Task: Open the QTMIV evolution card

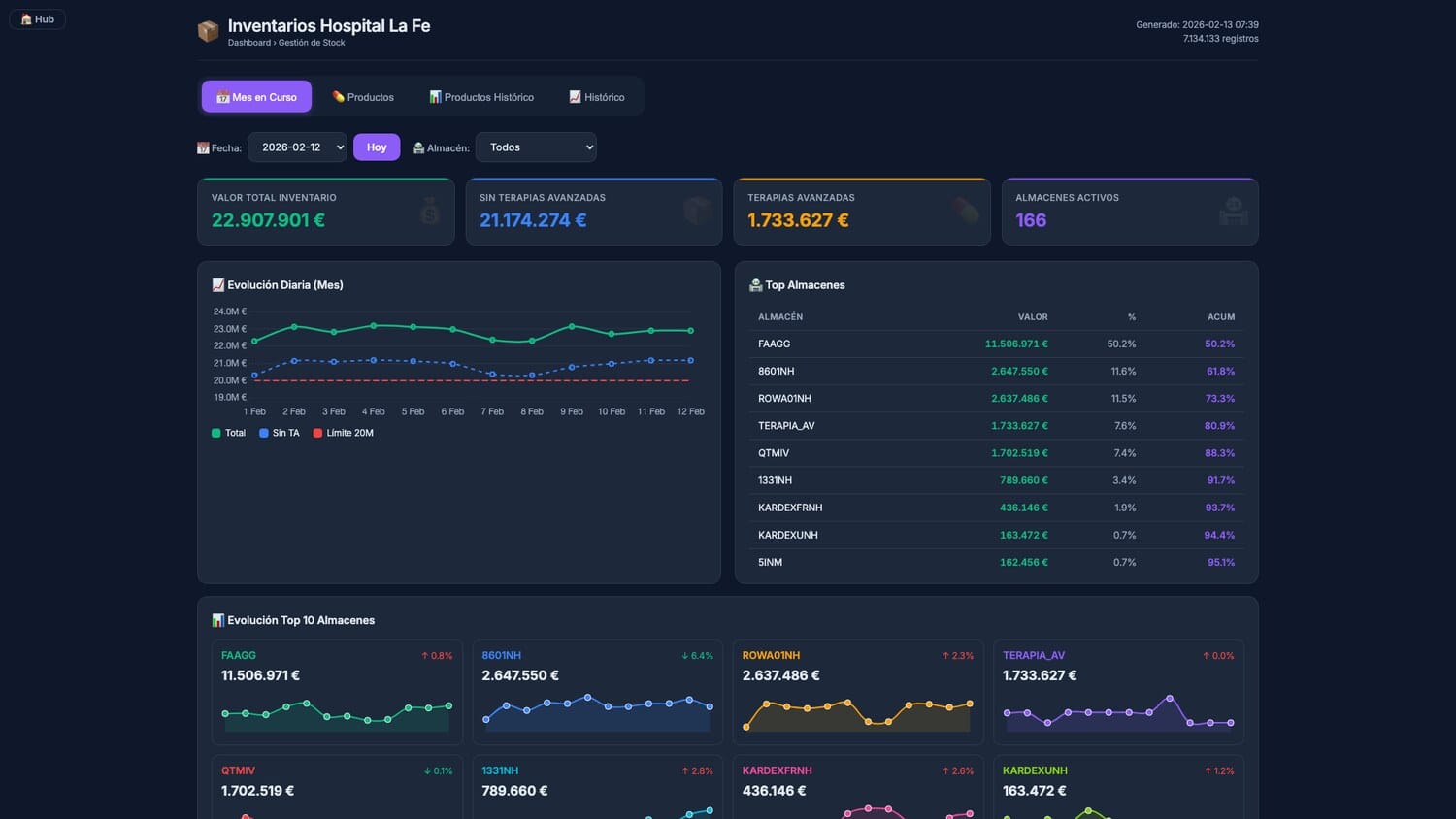Action: tap(337, 787)
